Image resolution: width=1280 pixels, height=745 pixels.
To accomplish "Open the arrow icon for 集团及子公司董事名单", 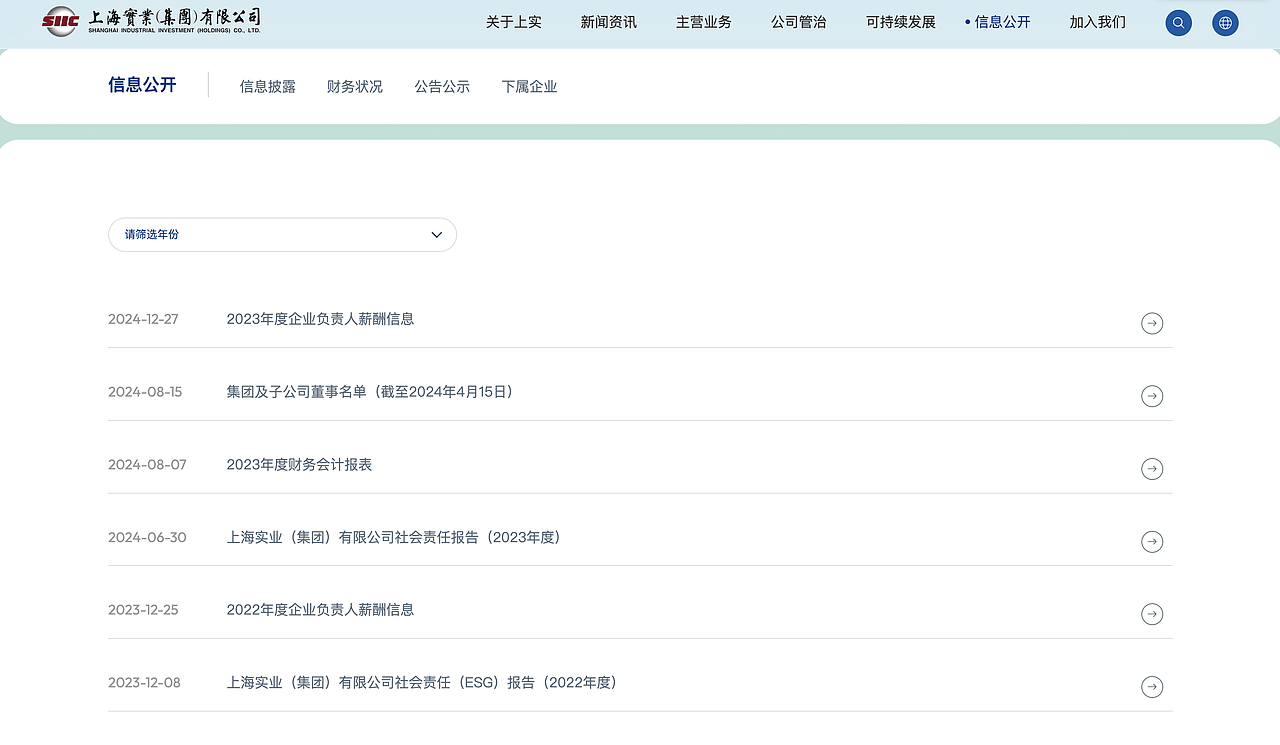I will point(1152,396).
